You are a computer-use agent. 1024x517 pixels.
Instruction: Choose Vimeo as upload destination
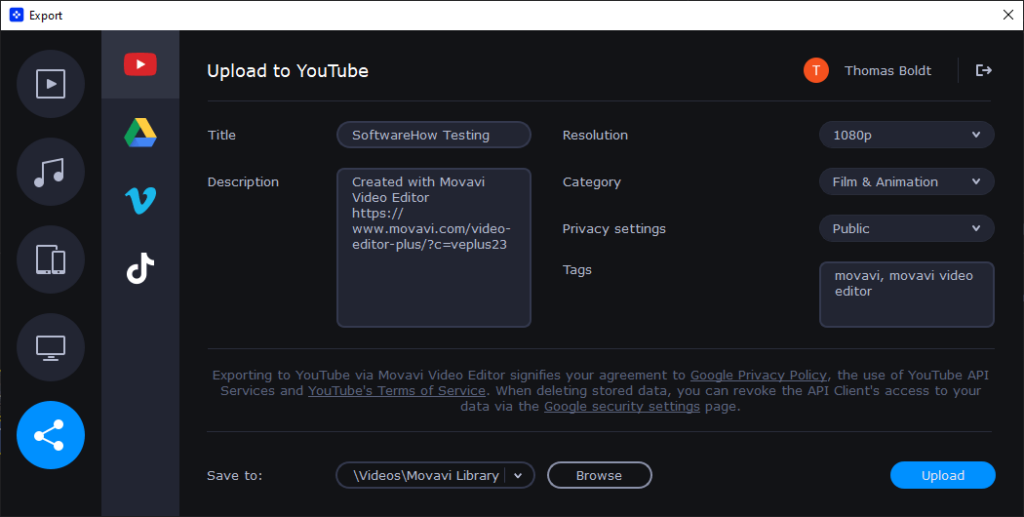click(140, 200)
